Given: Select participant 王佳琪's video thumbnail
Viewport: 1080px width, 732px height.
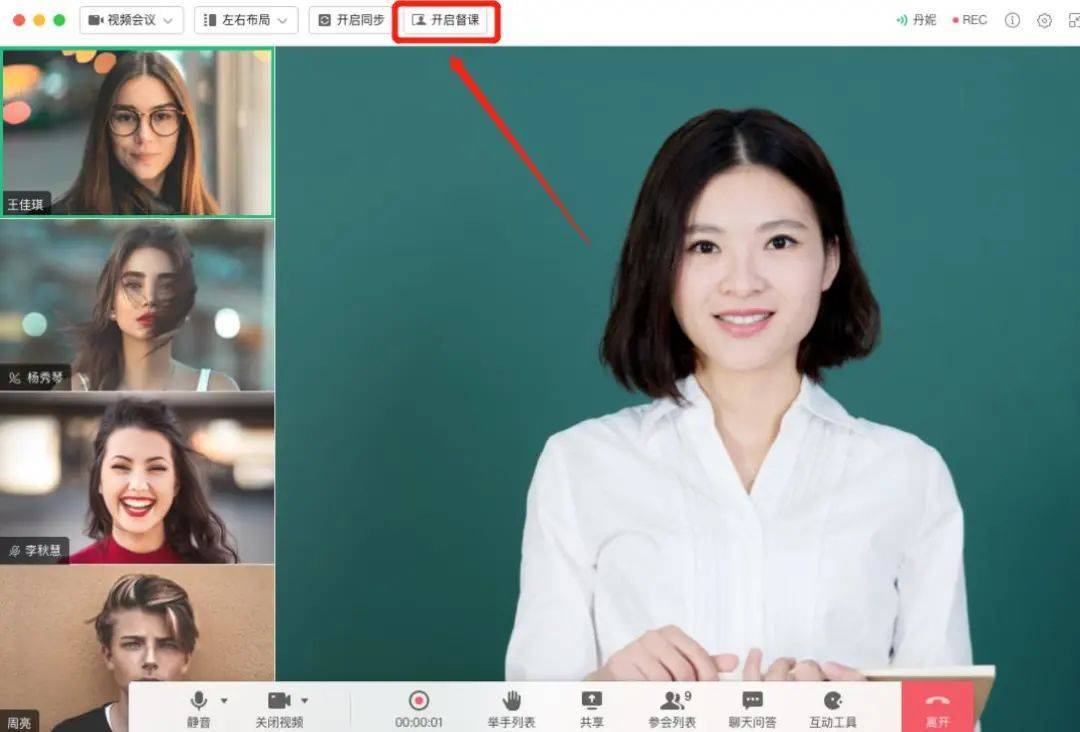Looking at the screenshot, I should click(139, 128).
